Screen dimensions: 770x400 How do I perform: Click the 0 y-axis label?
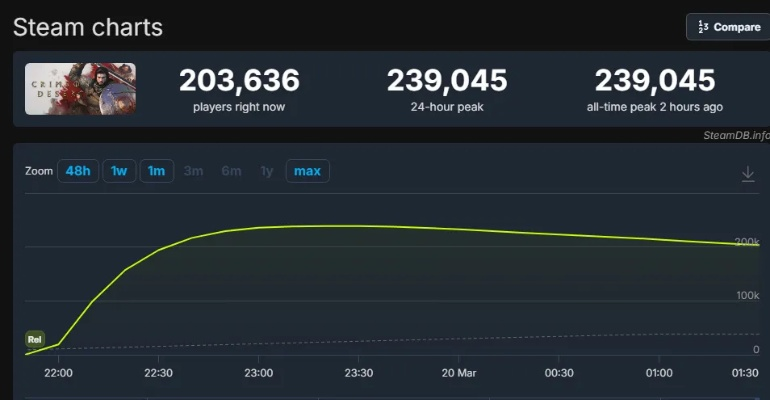(756, 349)
